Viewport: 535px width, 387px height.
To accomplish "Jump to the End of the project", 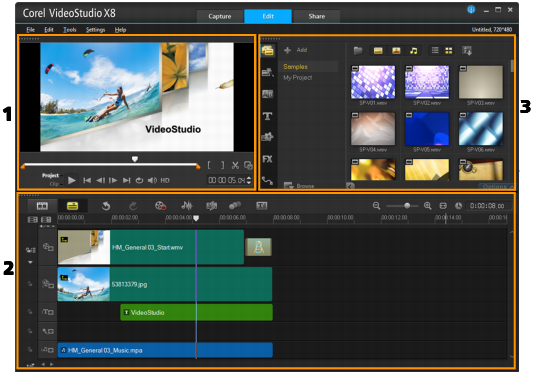I will pyautogui.click(x=127, y=180).
